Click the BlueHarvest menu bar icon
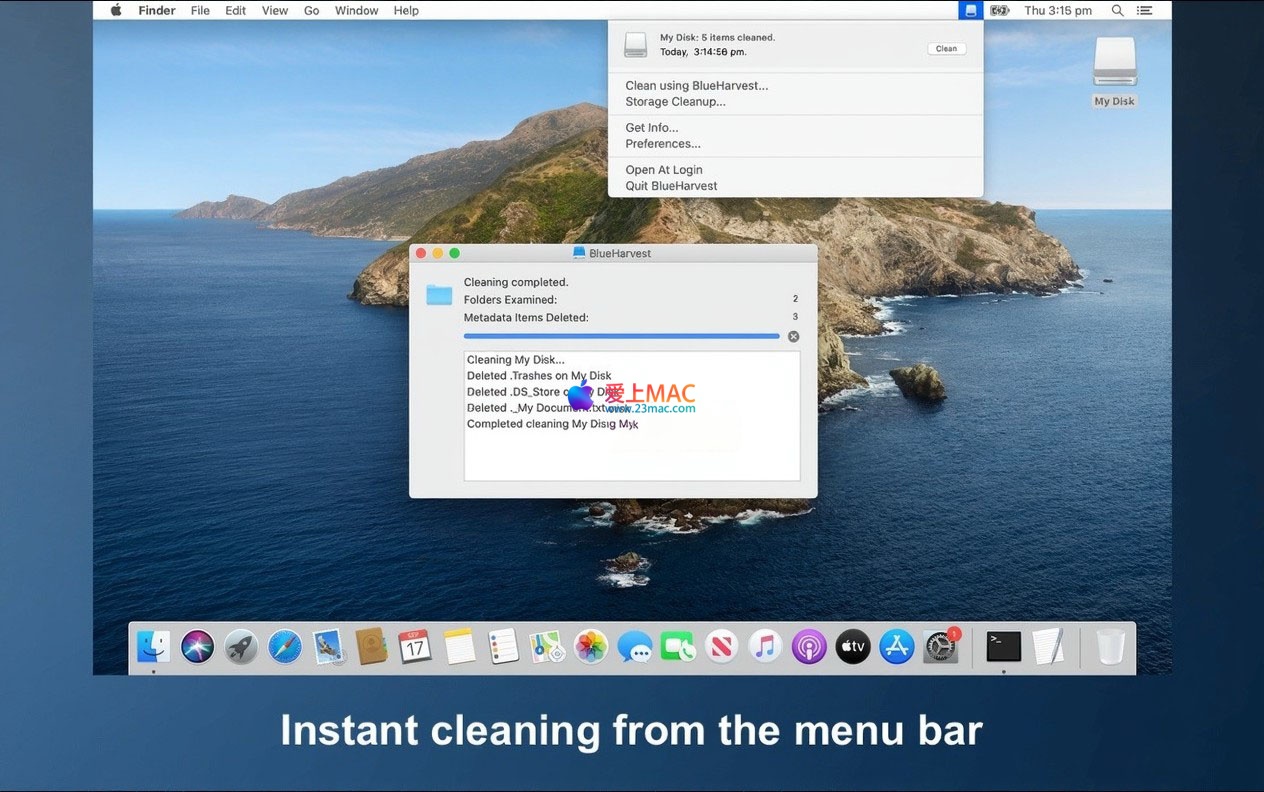Viewport: 1264px width, 792px height. (x=969, y=11)
